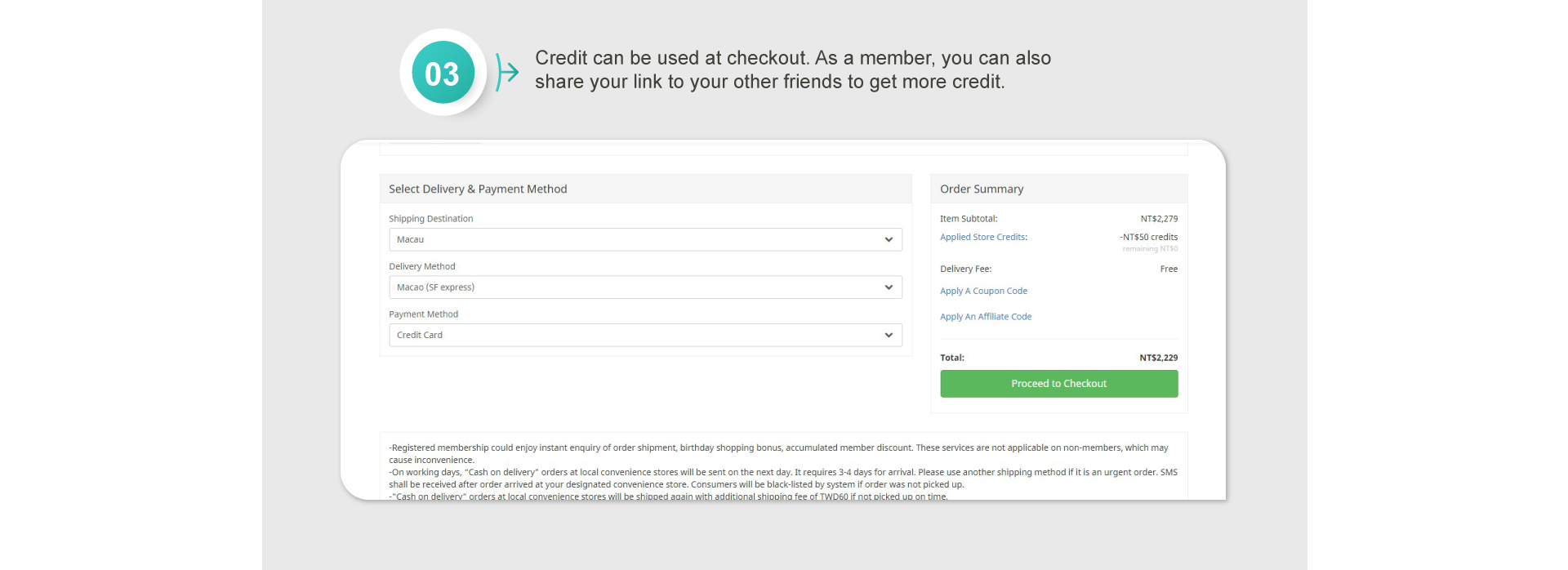Open the Shipping Destination dropdown
The height and width of the screenshot is (570, 1568).
[644, 240]
